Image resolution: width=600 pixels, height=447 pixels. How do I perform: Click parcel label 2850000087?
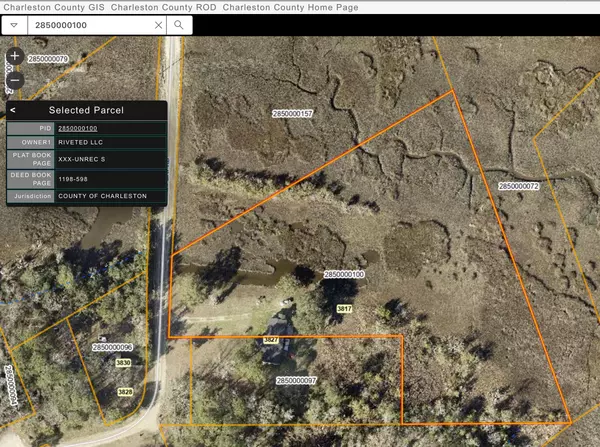click(x=296, y=380)
